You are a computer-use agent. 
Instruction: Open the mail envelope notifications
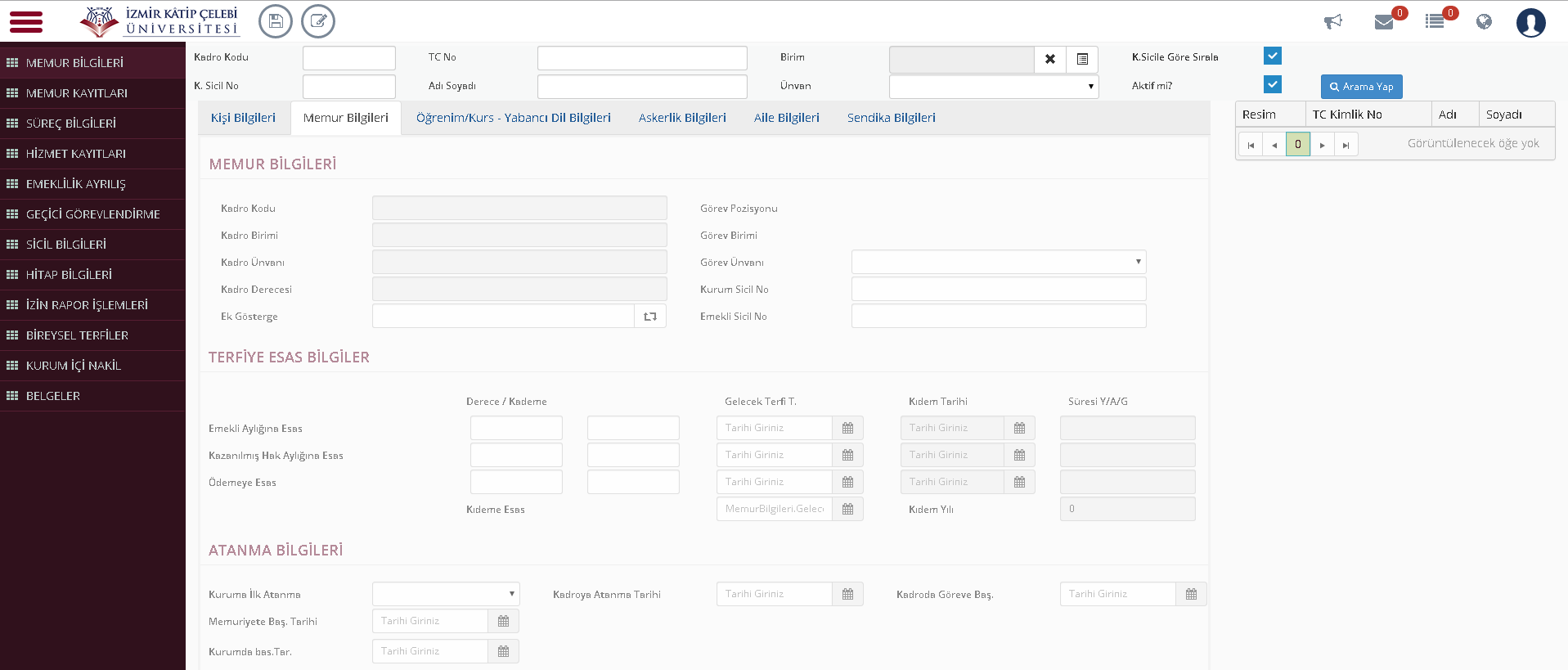(x=1384, y=22)
